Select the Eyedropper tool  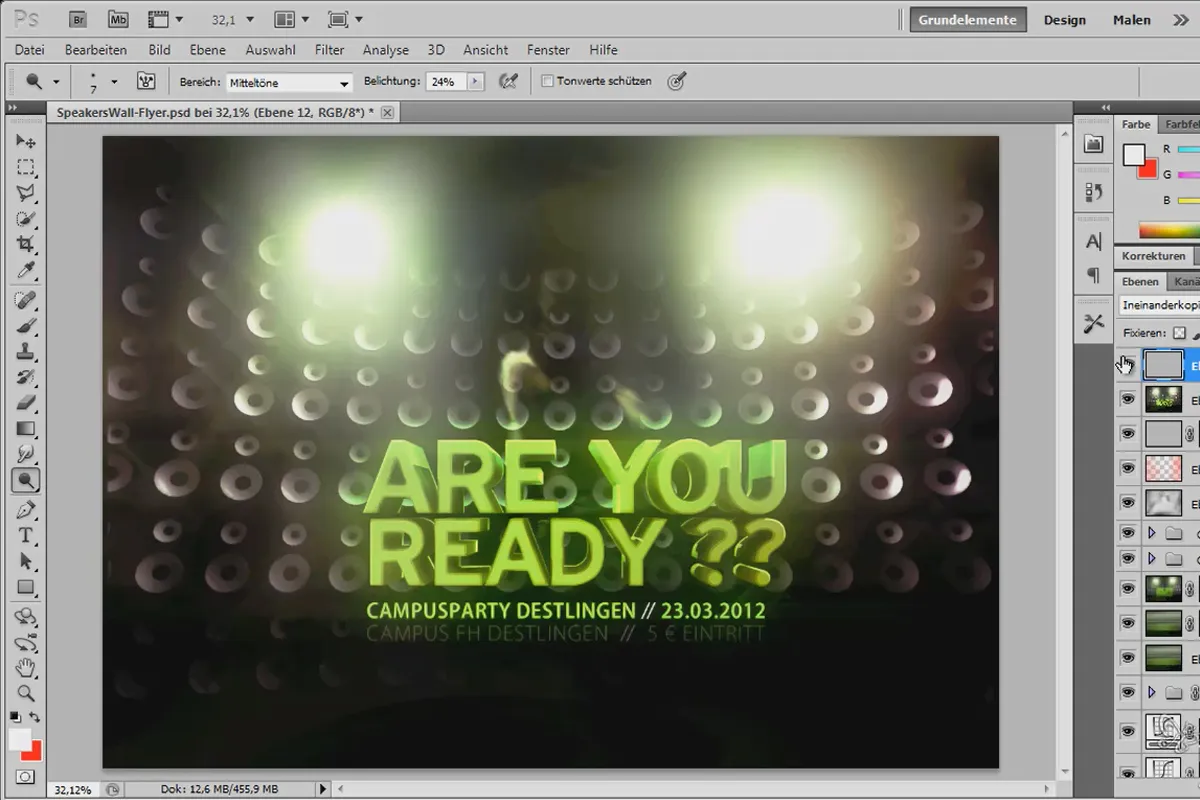(x=26, y=271)
